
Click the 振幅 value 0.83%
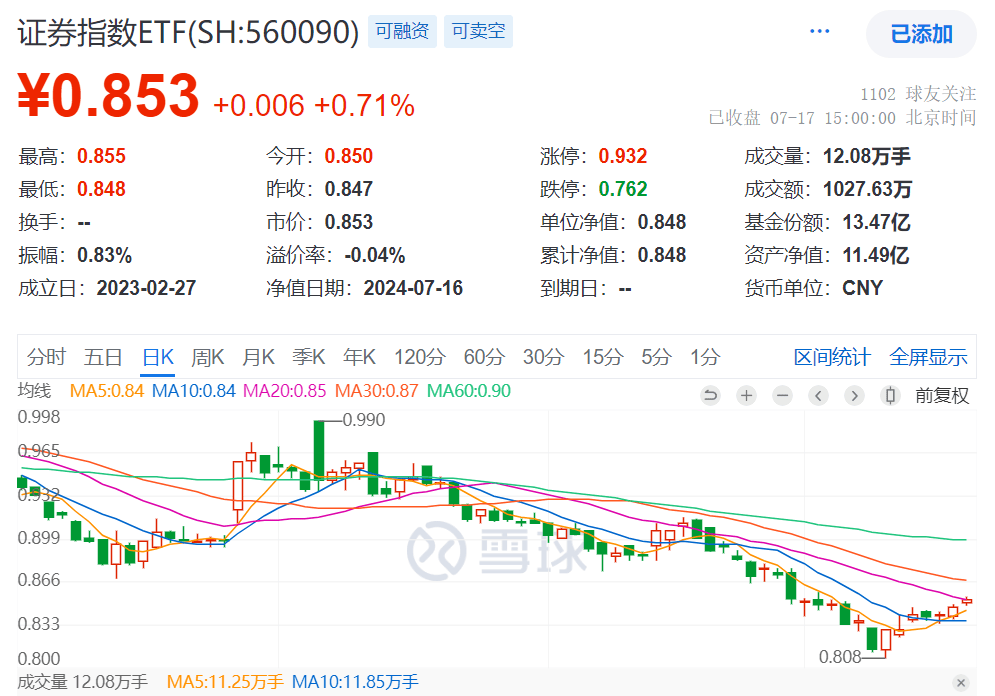[105, 255]
